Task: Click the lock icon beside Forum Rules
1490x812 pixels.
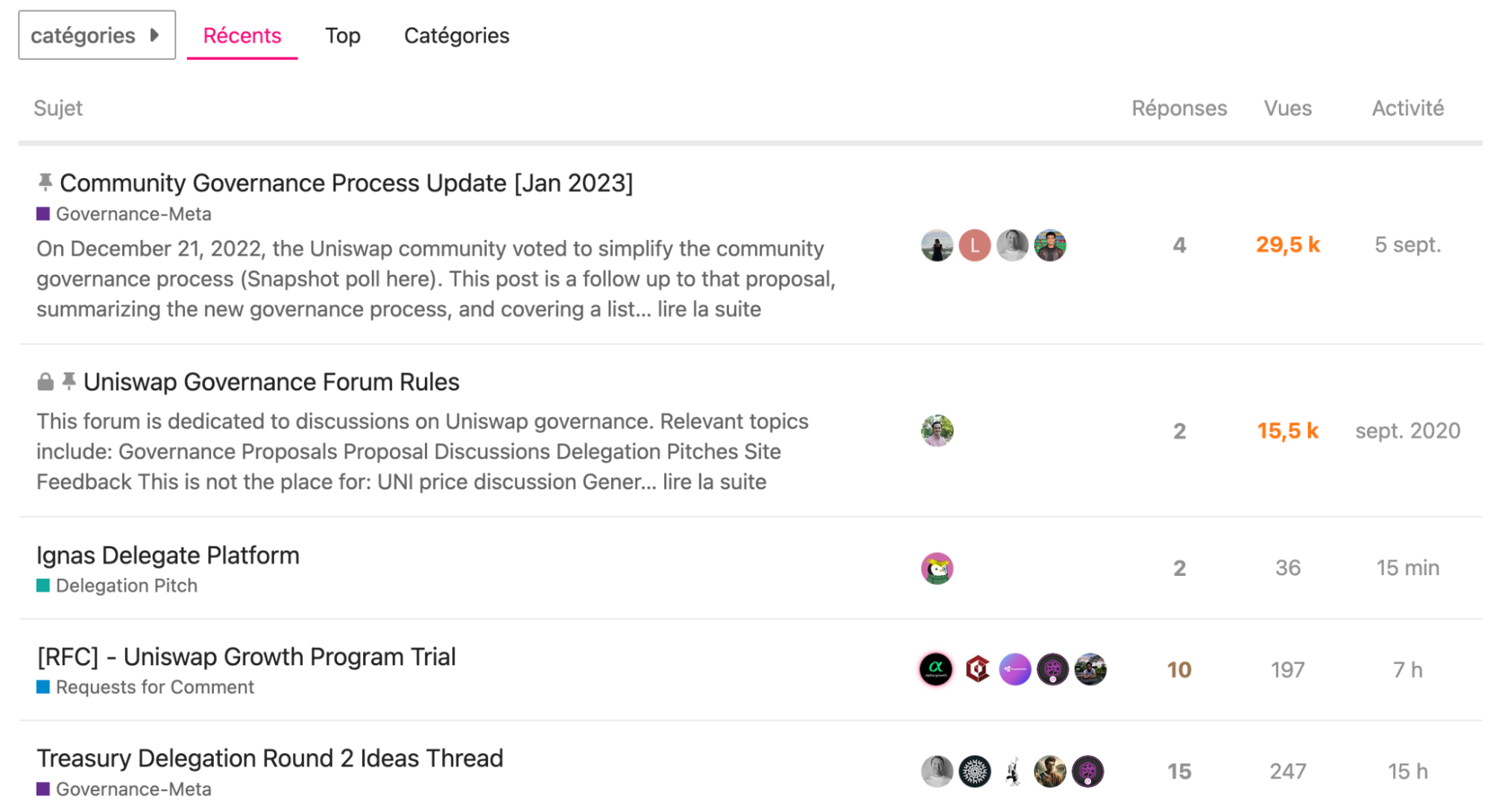Action: (45, 382)
